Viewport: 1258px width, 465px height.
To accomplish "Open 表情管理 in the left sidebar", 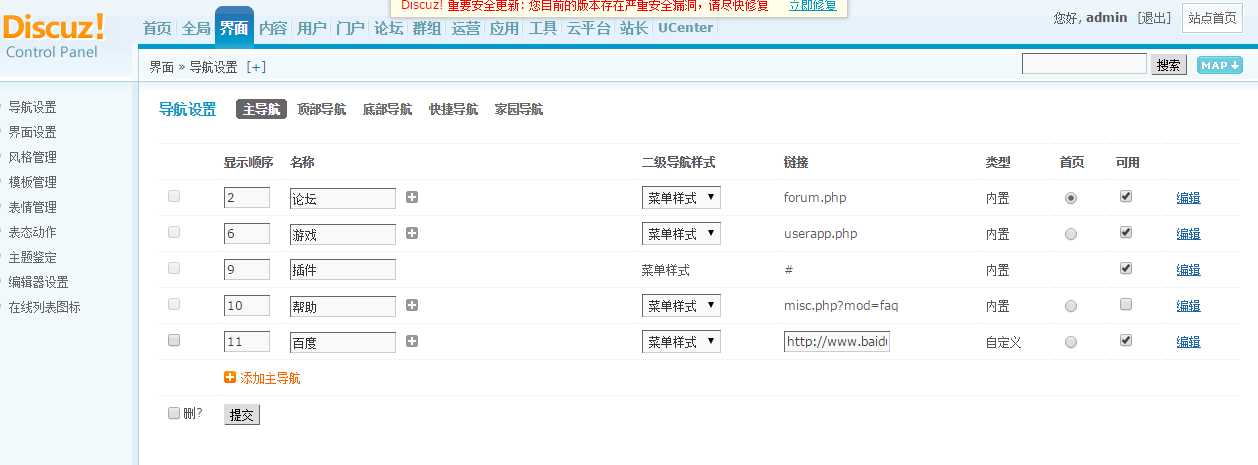I will tap(32, 207).
